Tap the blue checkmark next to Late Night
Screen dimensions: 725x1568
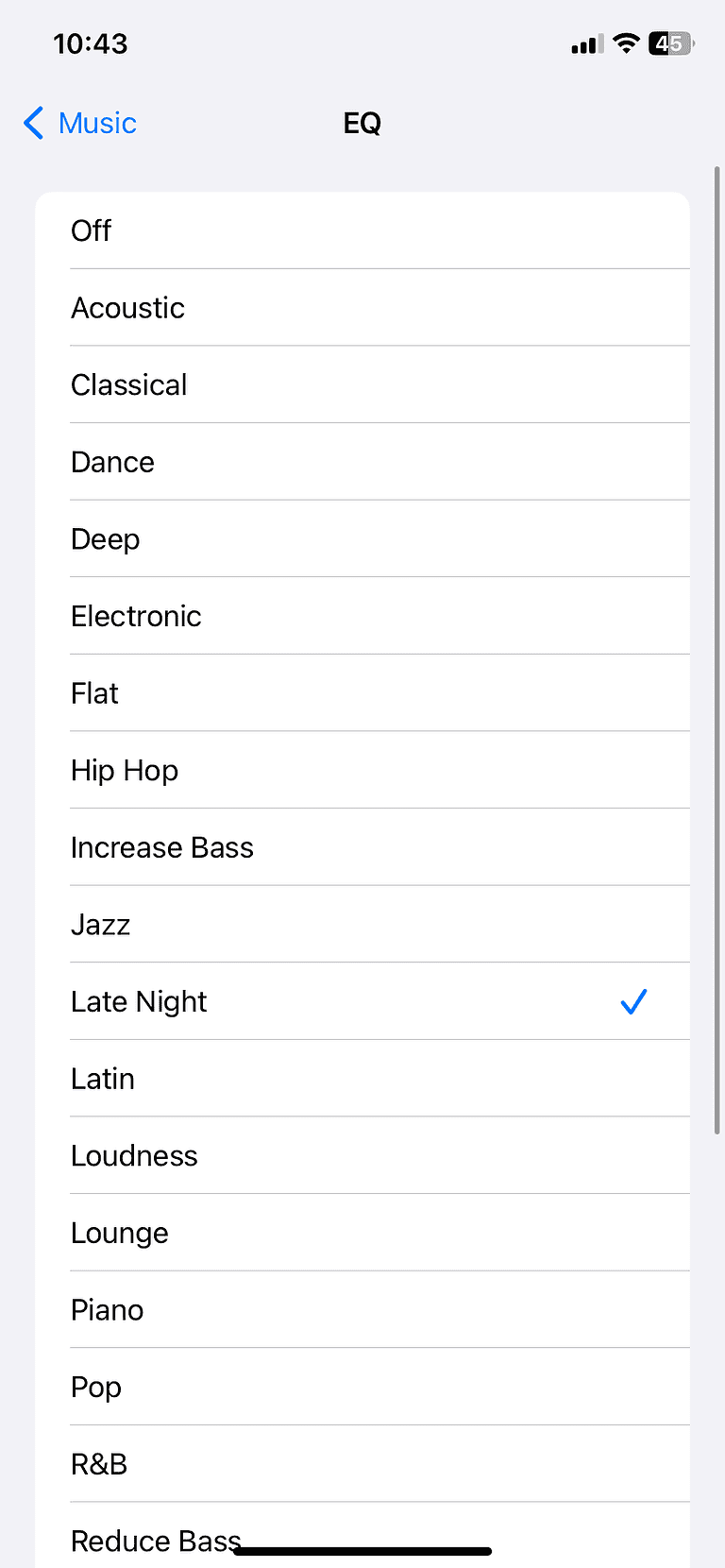tap(633, 1001)
